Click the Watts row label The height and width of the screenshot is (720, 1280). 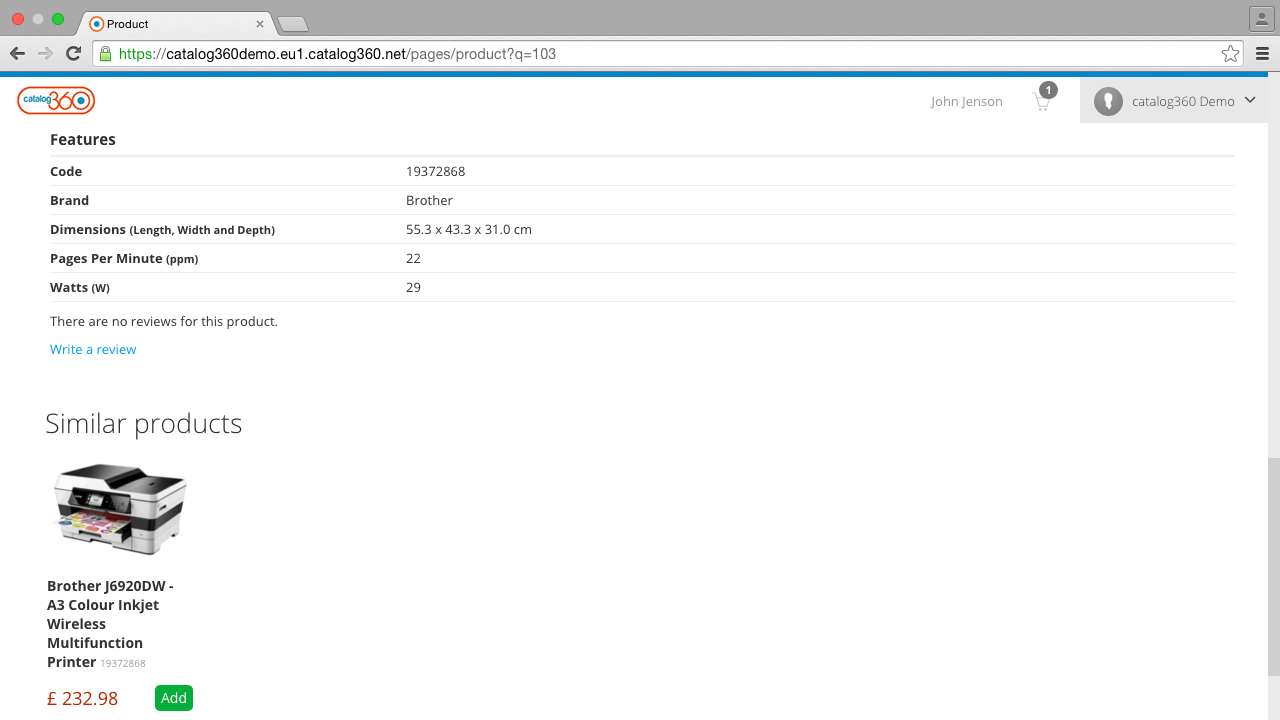(x=80, y=287)
